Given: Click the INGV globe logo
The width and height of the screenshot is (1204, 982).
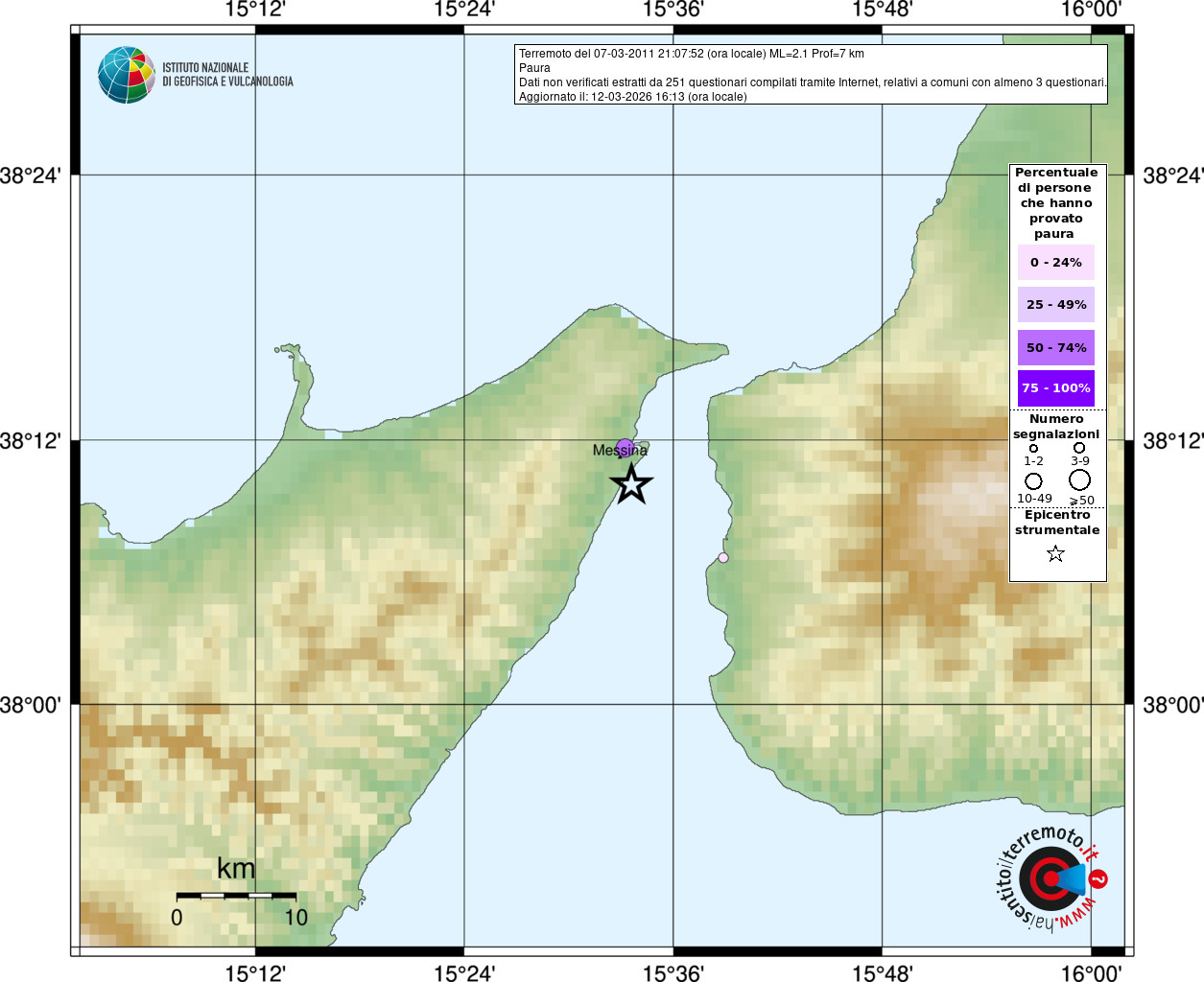Looking at the screenshot, I should tap(126, 75).
